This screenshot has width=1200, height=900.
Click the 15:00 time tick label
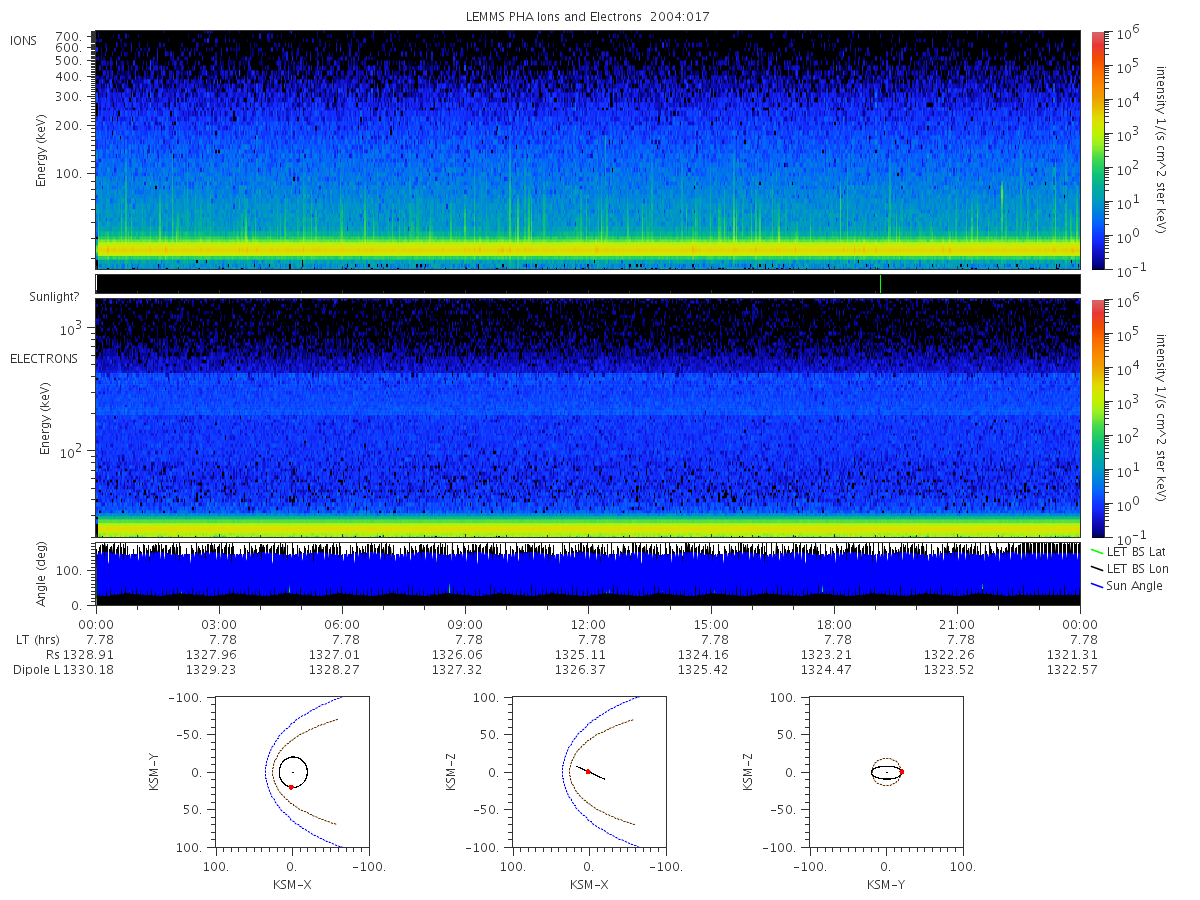coord(711,625)
